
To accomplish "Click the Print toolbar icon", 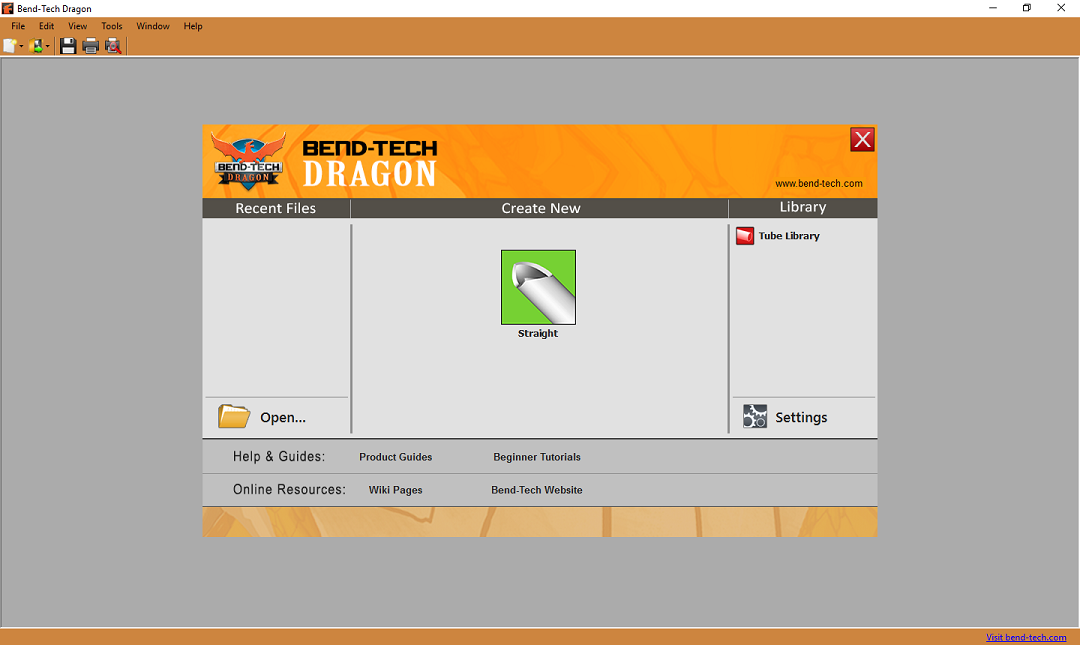I will [90, 46].
